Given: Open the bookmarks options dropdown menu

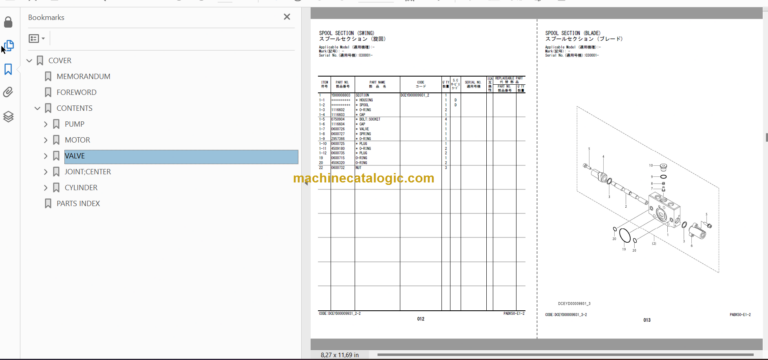Looking at the screenshot, I should 37,38.
